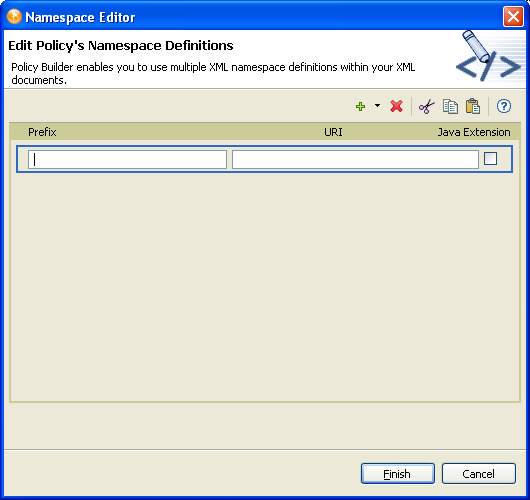
Task: Click the Java Extension column header
Action: pos(474,132)
